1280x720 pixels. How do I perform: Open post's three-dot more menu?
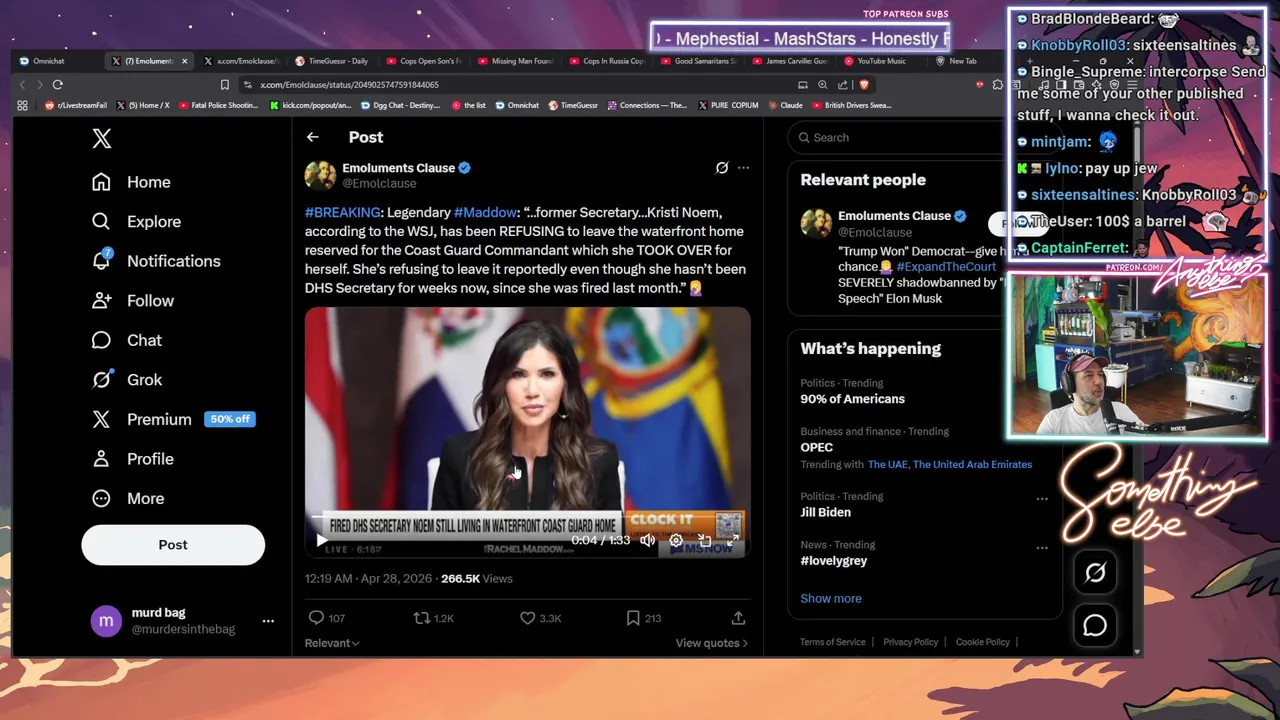pyautogui.click(x=743, y=168)
